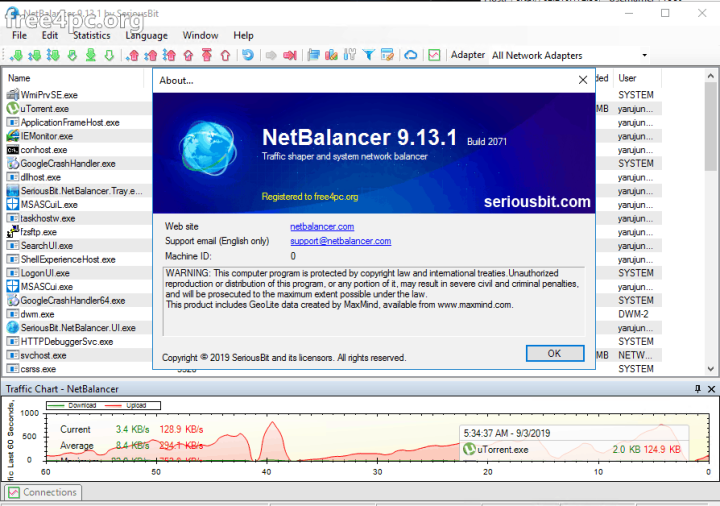The width and height of the screenshot is (720, 506).
Task: Click the traffic chart toolbar icon
Action: tap(434, 55)
